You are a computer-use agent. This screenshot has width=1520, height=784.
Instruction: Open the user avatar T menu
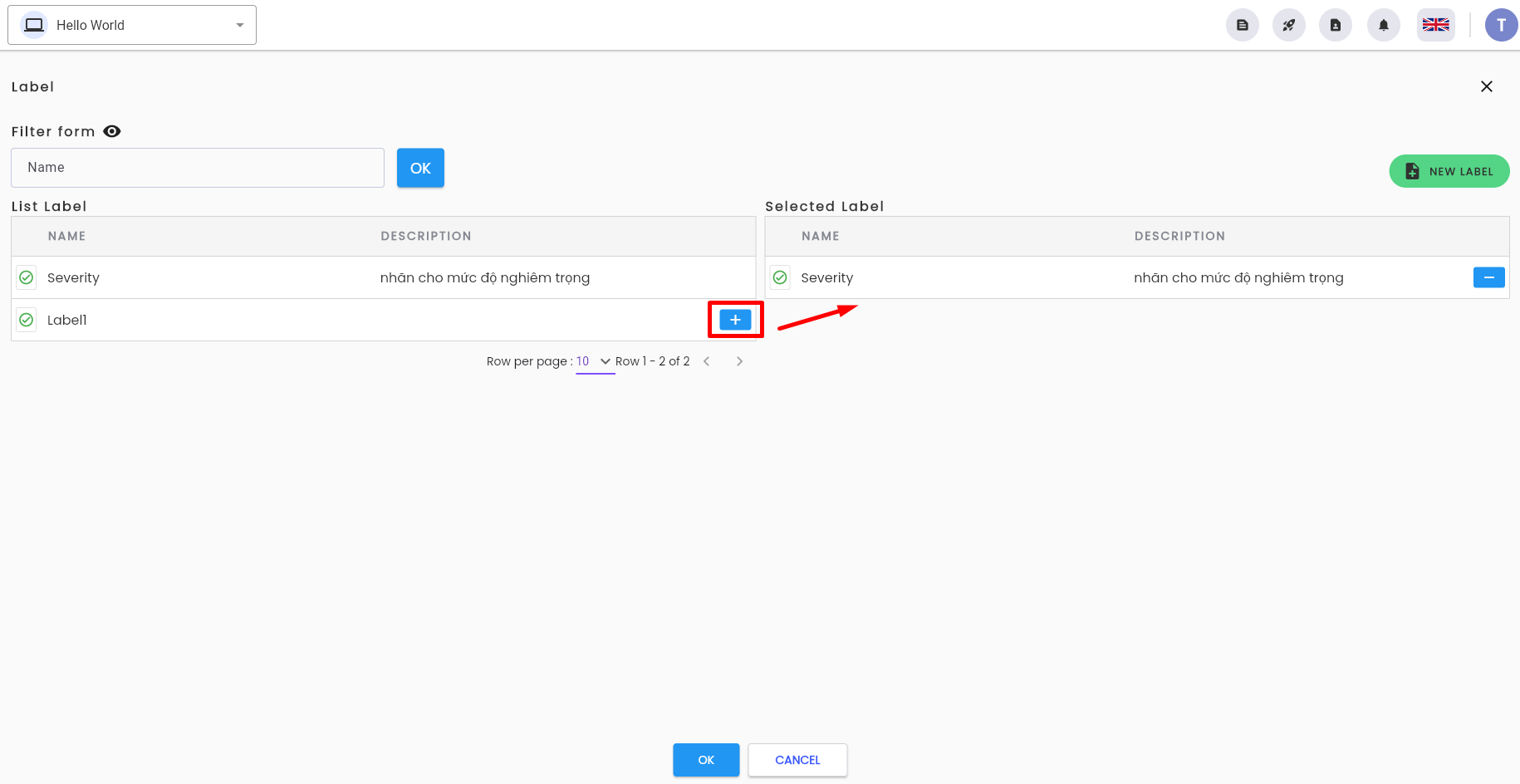(x=1502, y=25)
